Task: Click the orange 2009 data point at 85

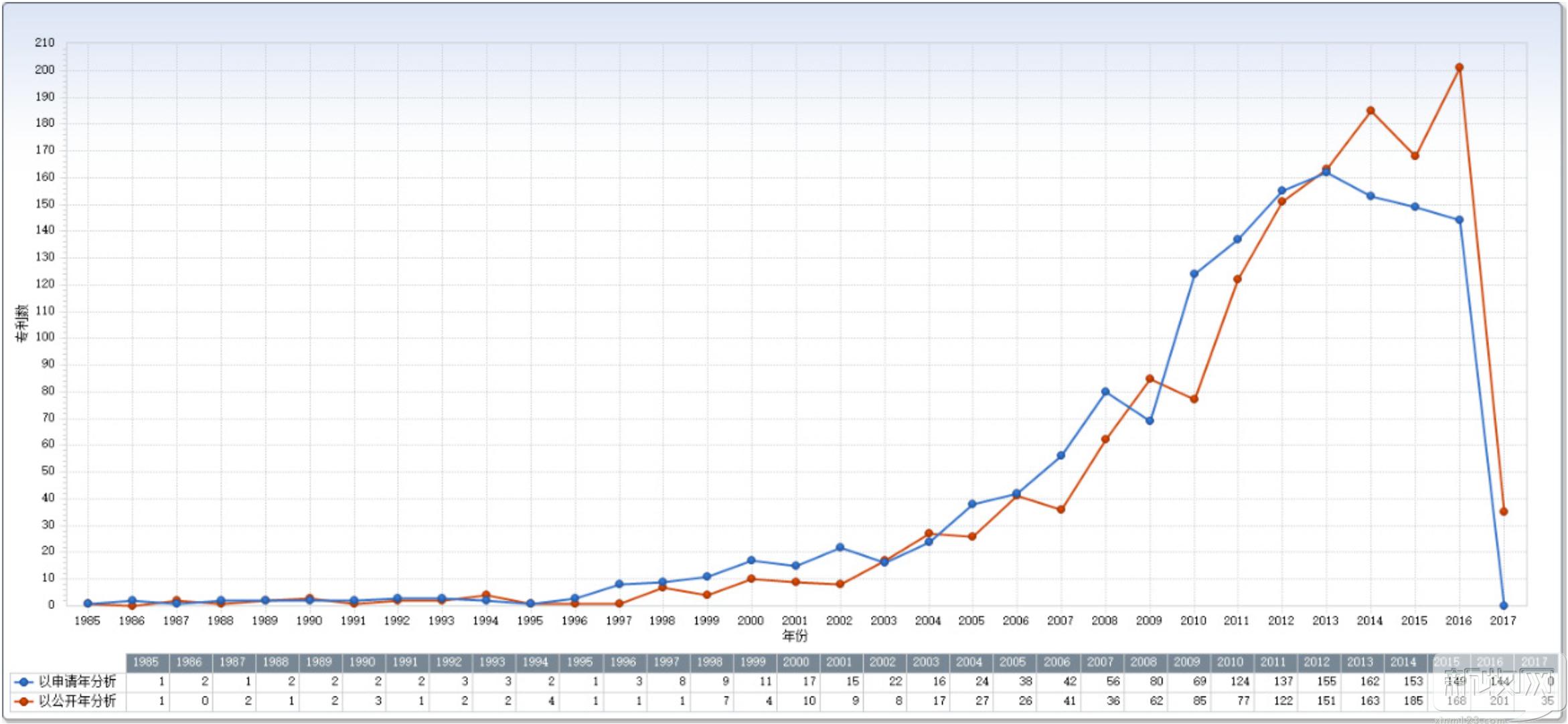Action: point(1150,379)
